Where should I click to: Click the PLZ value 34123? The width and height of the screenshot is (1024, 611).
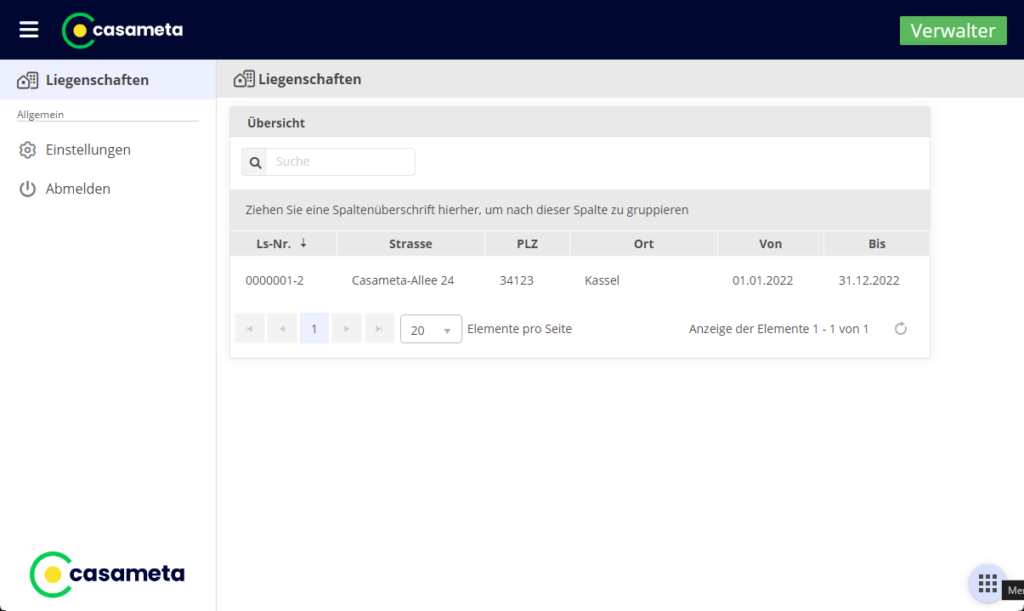tap(517, 281)
